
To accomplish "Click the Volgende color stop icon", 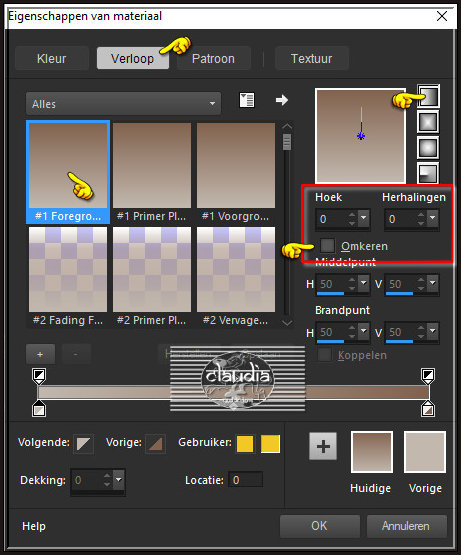I will click(84, 444).
